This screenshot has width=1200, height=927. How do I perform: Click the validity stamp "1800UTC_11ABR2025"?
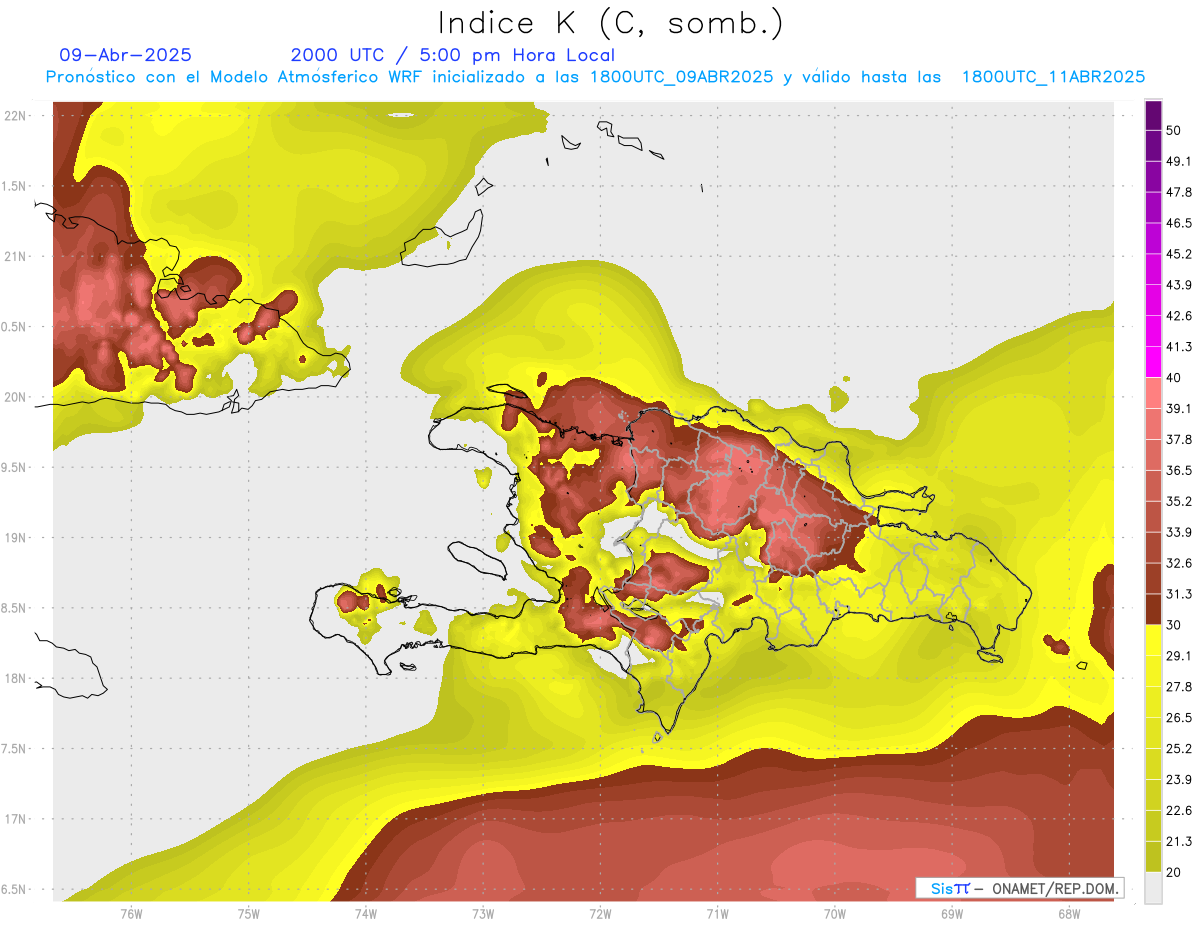1053,77
